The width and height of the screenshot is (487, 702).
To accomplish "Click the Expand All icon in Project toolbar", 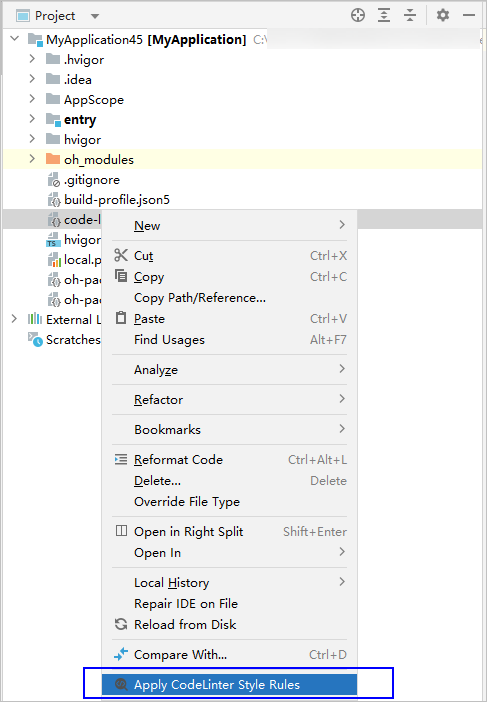I will (x=384, y=16).
